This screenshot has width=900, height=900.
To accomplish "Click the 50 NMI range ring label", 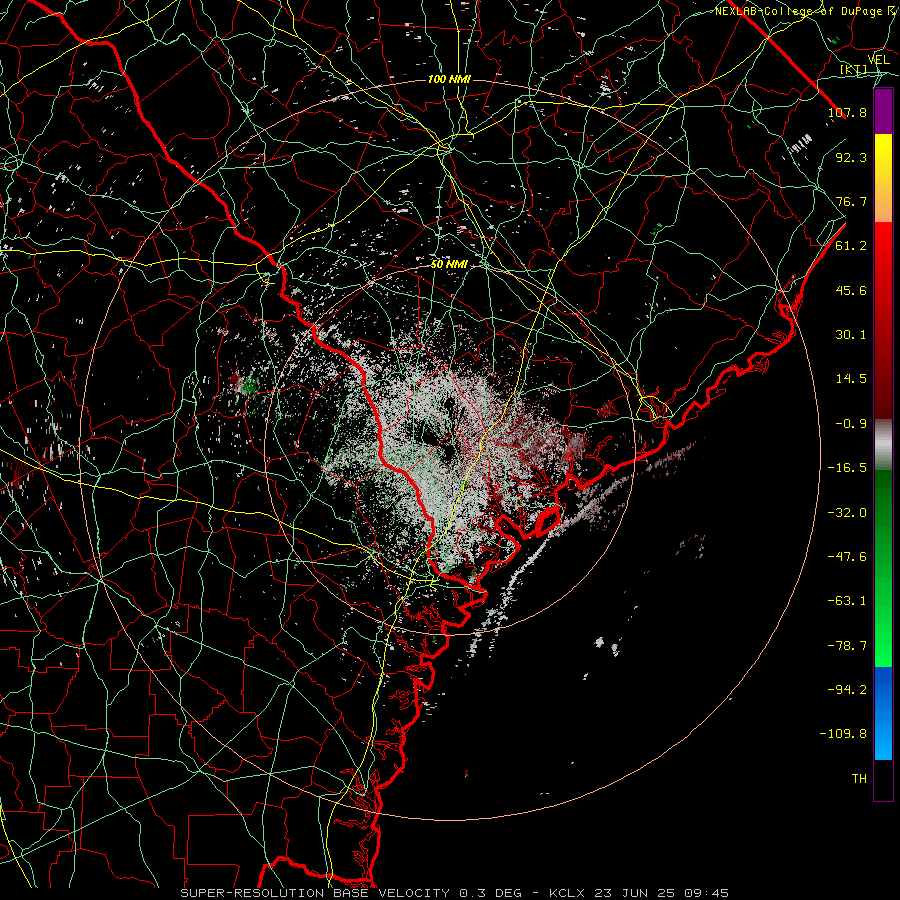I will 449,265.
